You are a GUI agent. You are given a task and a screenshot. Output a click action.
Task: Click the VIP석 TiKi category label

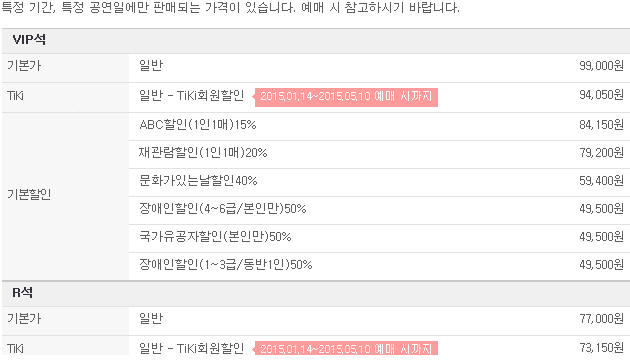click(x=15, y=96)
